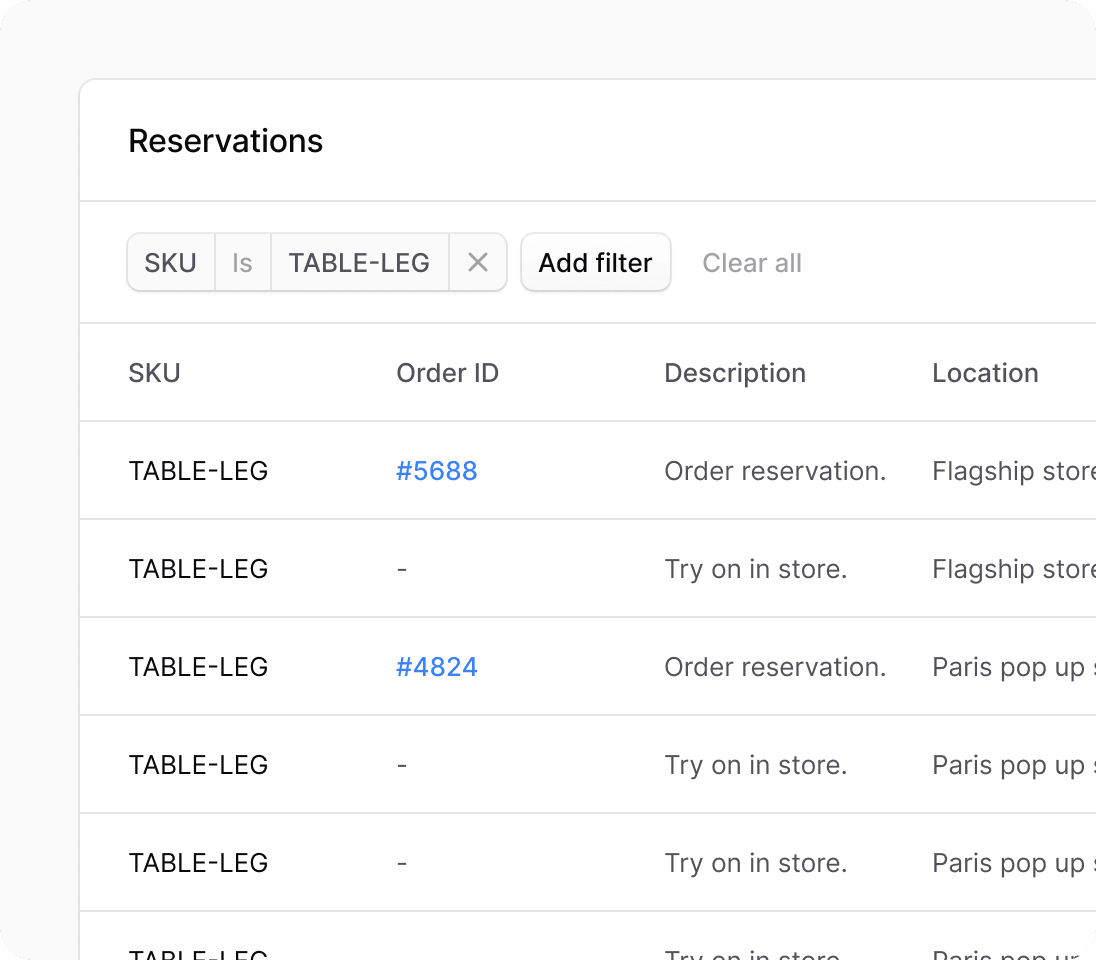Image resolution: width=1096 pixels, height=960 pixels.
Task: Sort by the Location column header
Action: coord(985,372)
